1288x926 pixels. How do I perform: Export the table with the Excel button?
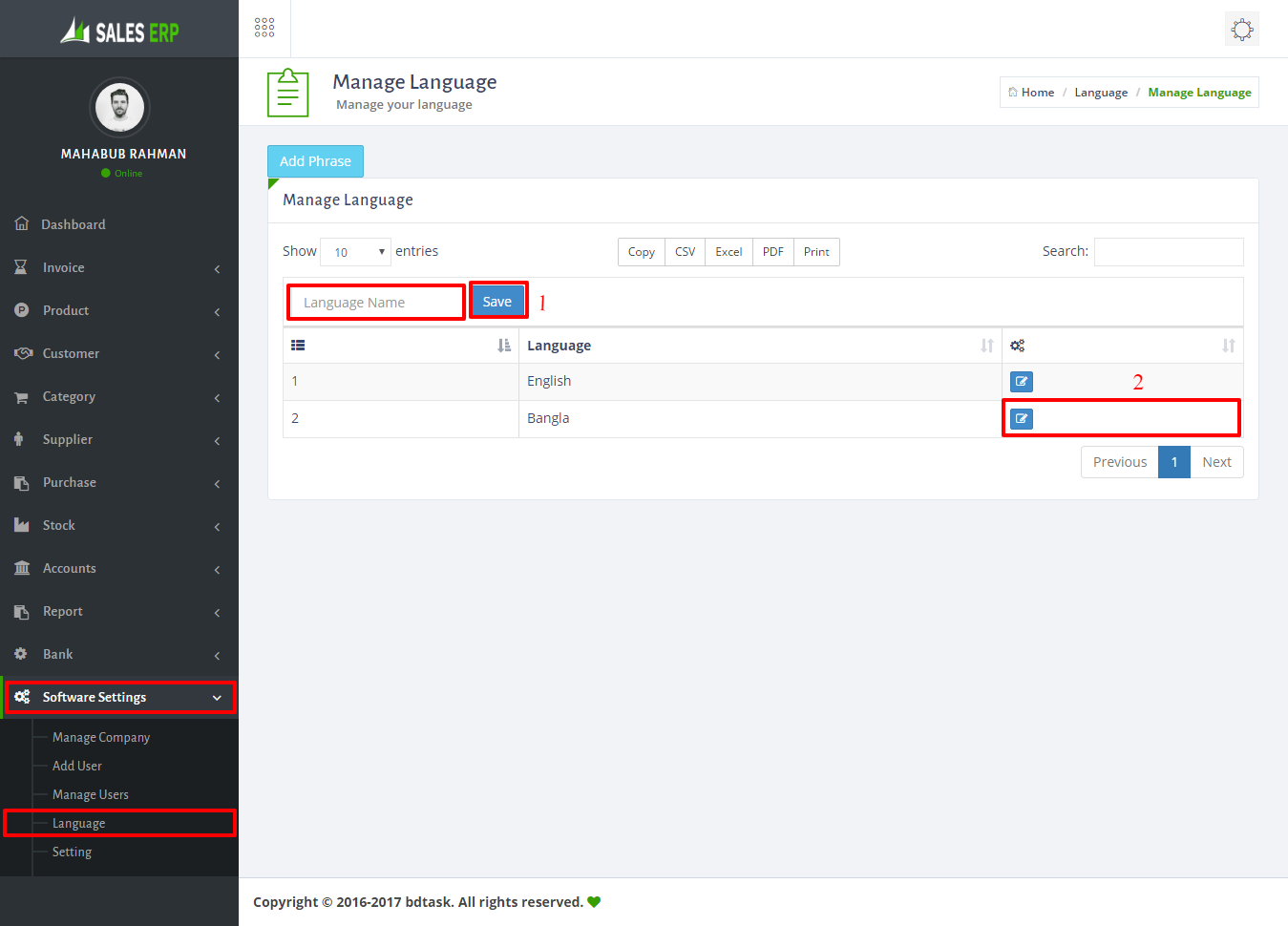[x=728, y=252]
